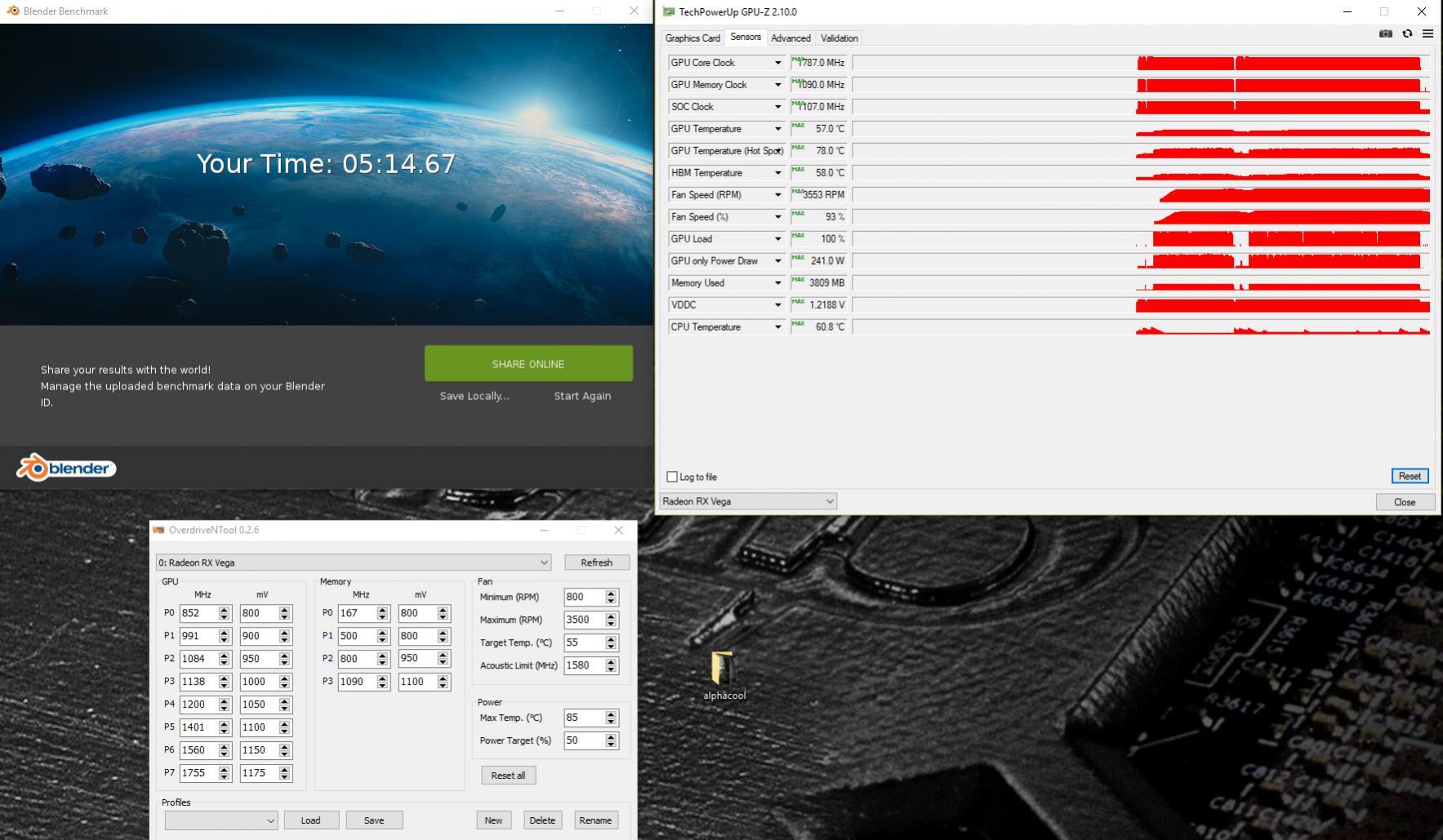1443x840 pixels.
Task: Click the Your Time: 05:14.67 result text
Action: (326, 163)
